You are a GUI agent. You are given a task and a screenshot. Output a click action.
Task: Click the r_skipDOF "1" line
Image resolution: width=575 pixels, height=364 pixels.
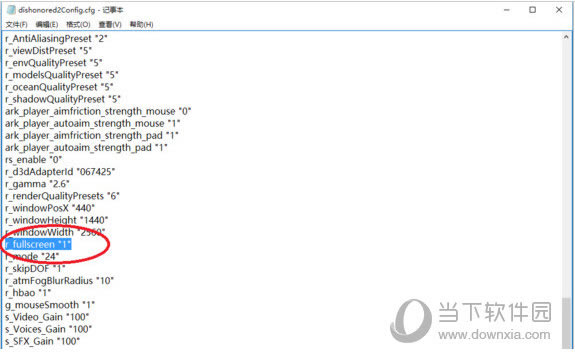pos(35,268)
